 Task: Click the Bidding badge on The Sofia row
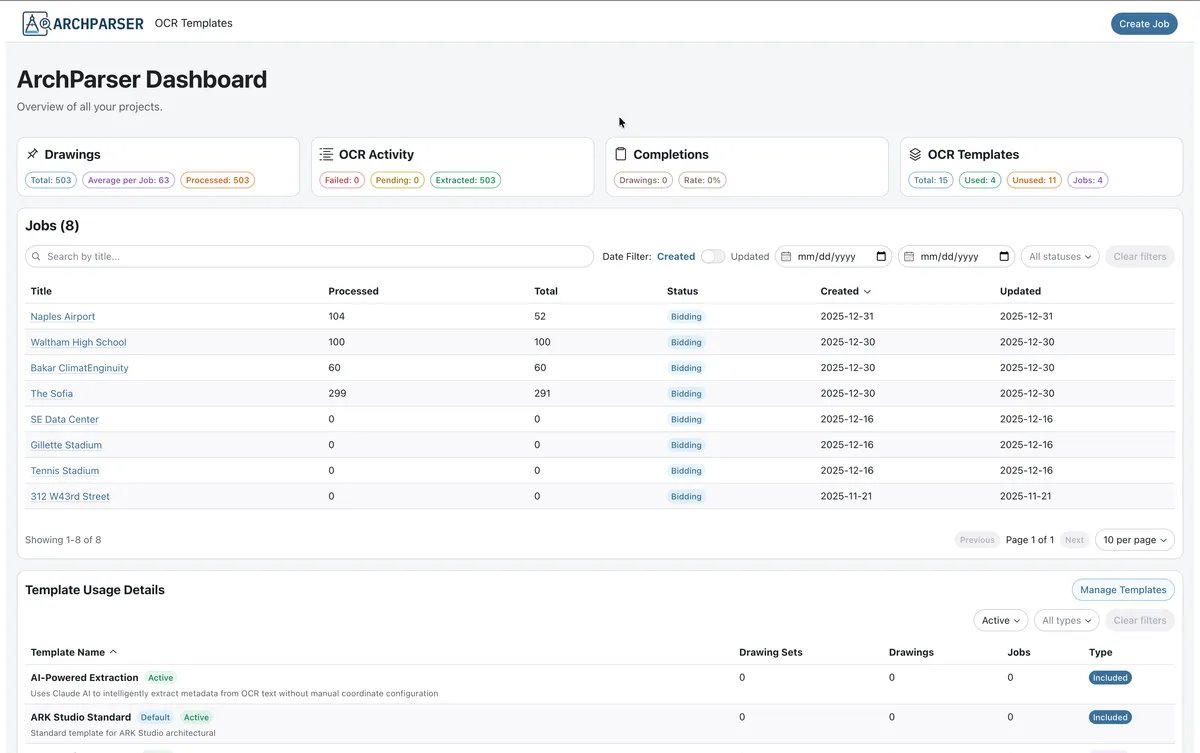(x=686, y=393)
